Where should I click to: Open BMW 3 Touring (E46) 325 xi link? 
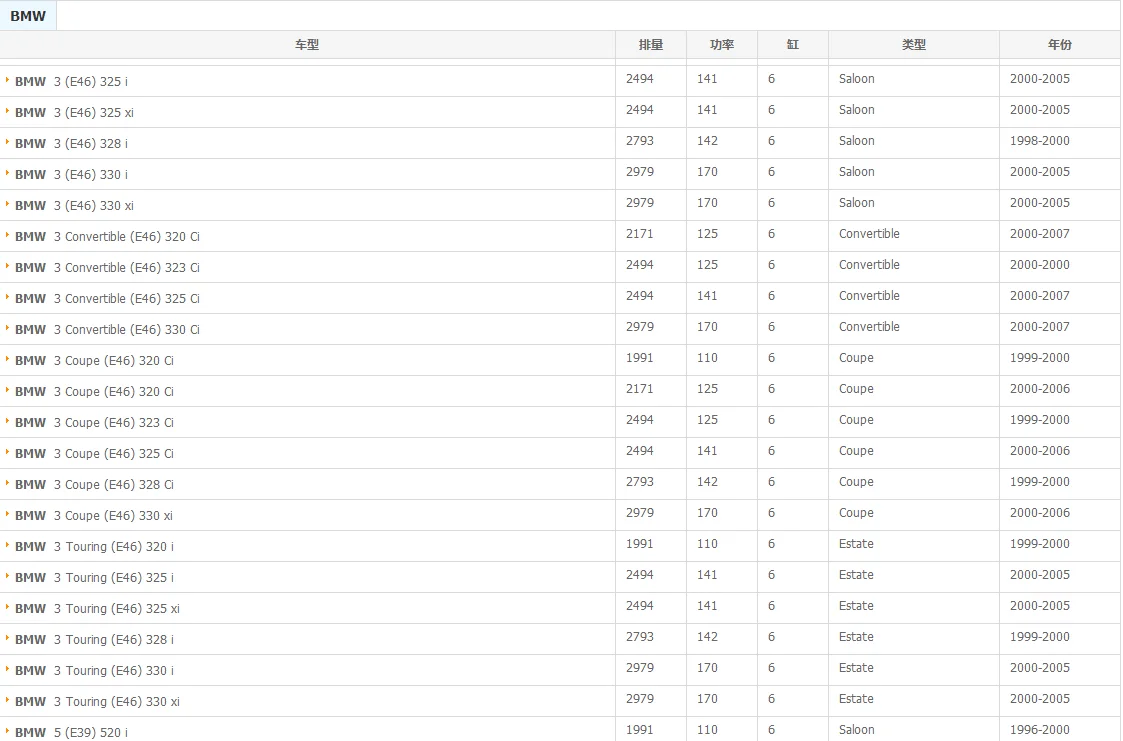pos(97,609)
